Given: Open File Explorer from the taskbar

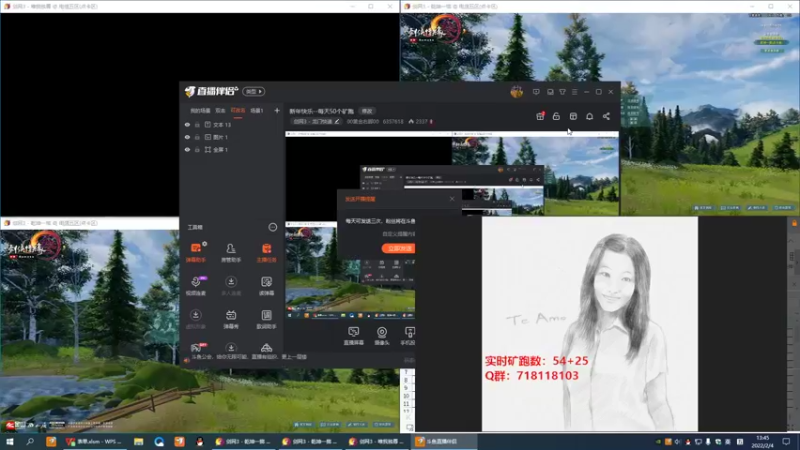Looking at the screenshot, I should 138,441.
